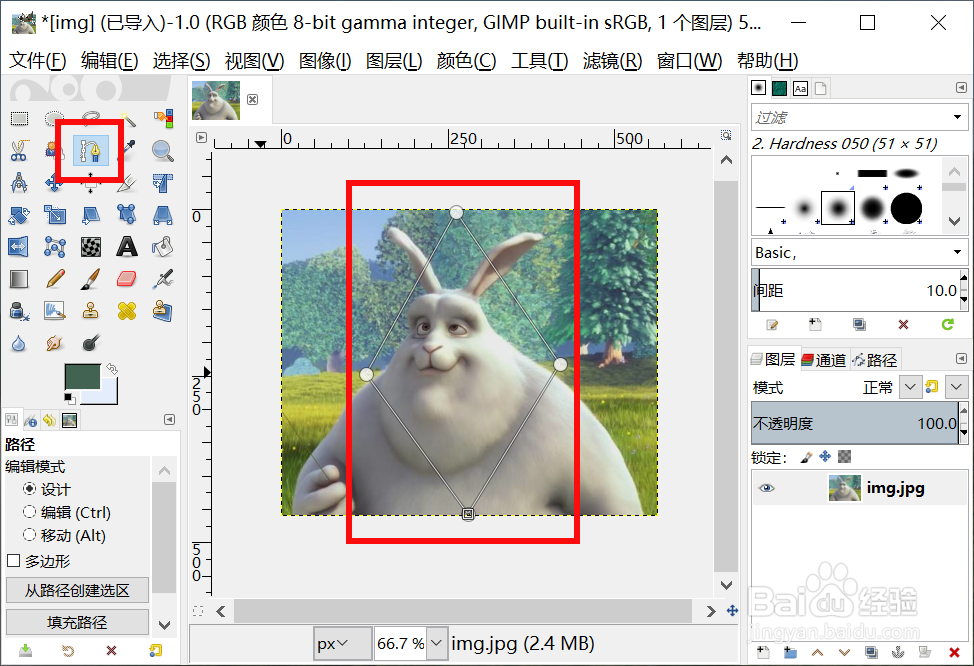Open the 66.7 % zoom dropdown
This screenshot has height=666, width=974.
coord(437,644)
